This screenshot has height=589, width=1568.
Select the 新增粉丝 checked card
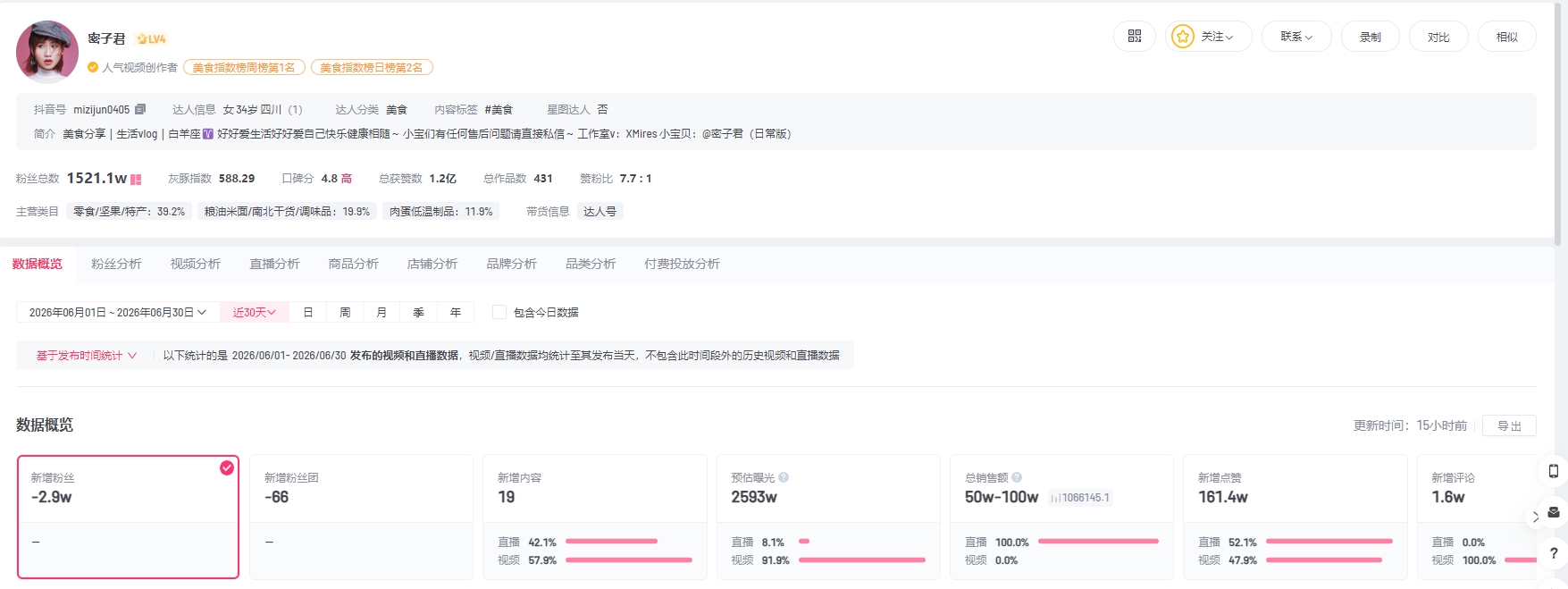tap(128, 517)
